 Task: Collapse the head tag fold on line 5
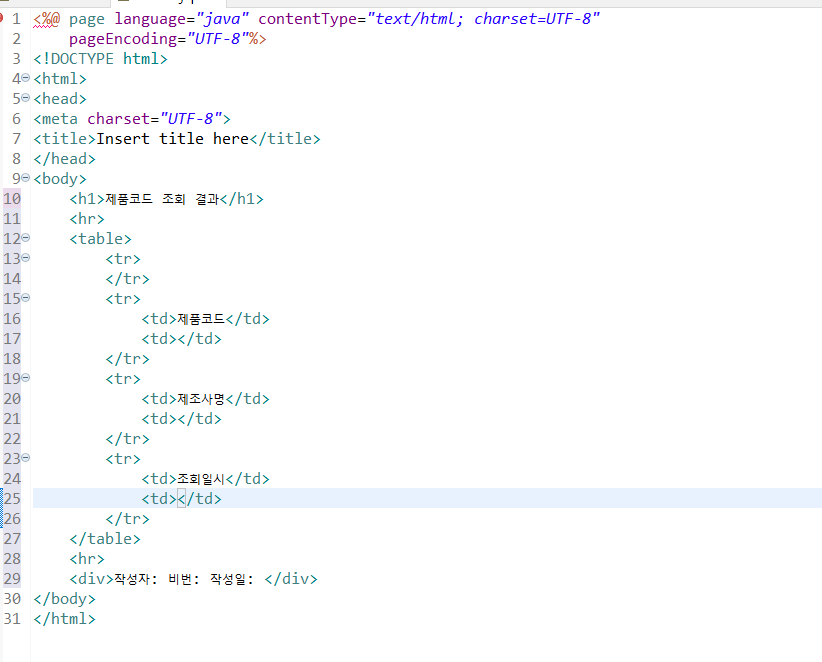pyautogui.click(x=25, y=98)
